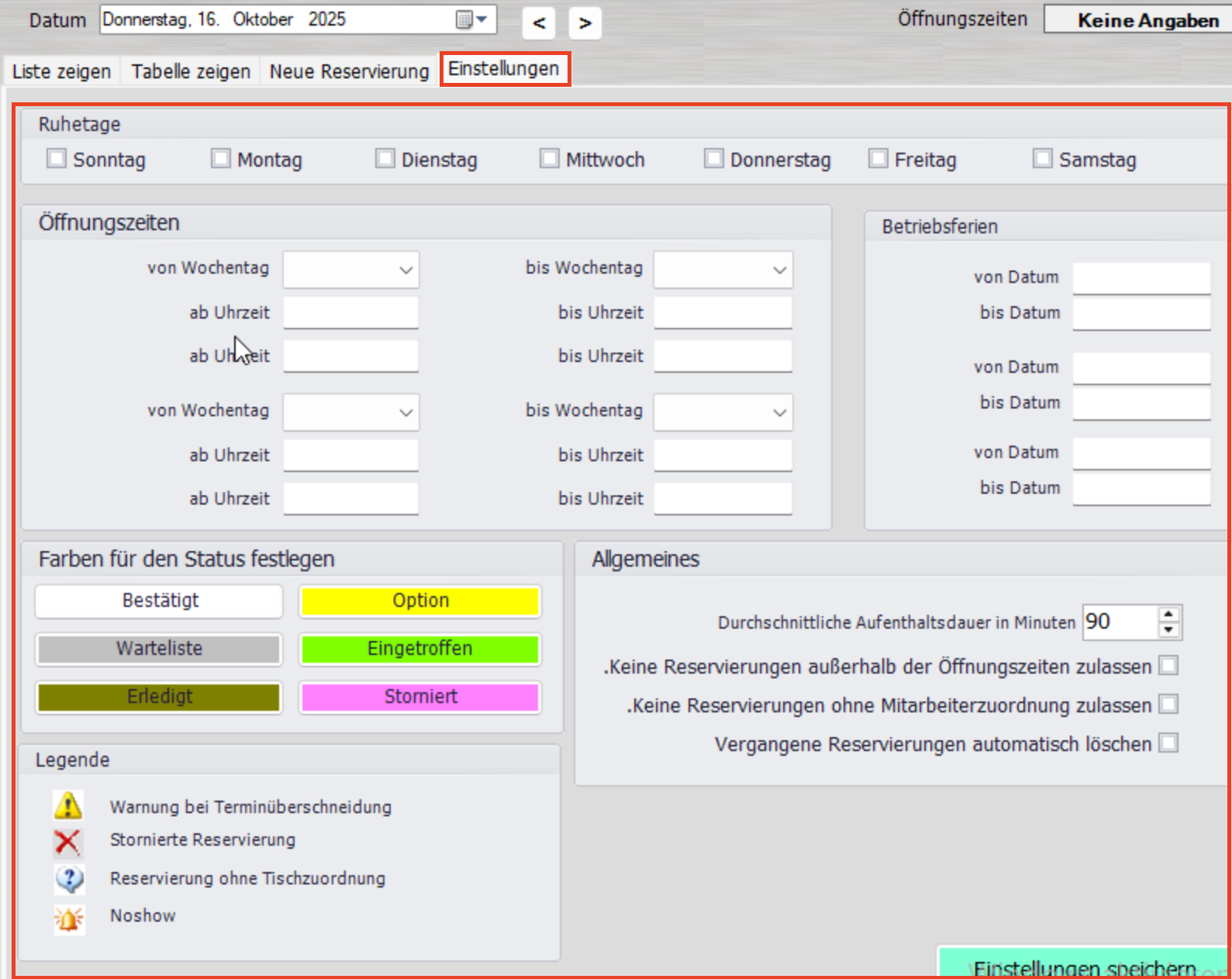1232x979 pixels.
Task: Click 'Einstellungen speichern' button
Action: pyautogui.click(x=1084, y=965)
